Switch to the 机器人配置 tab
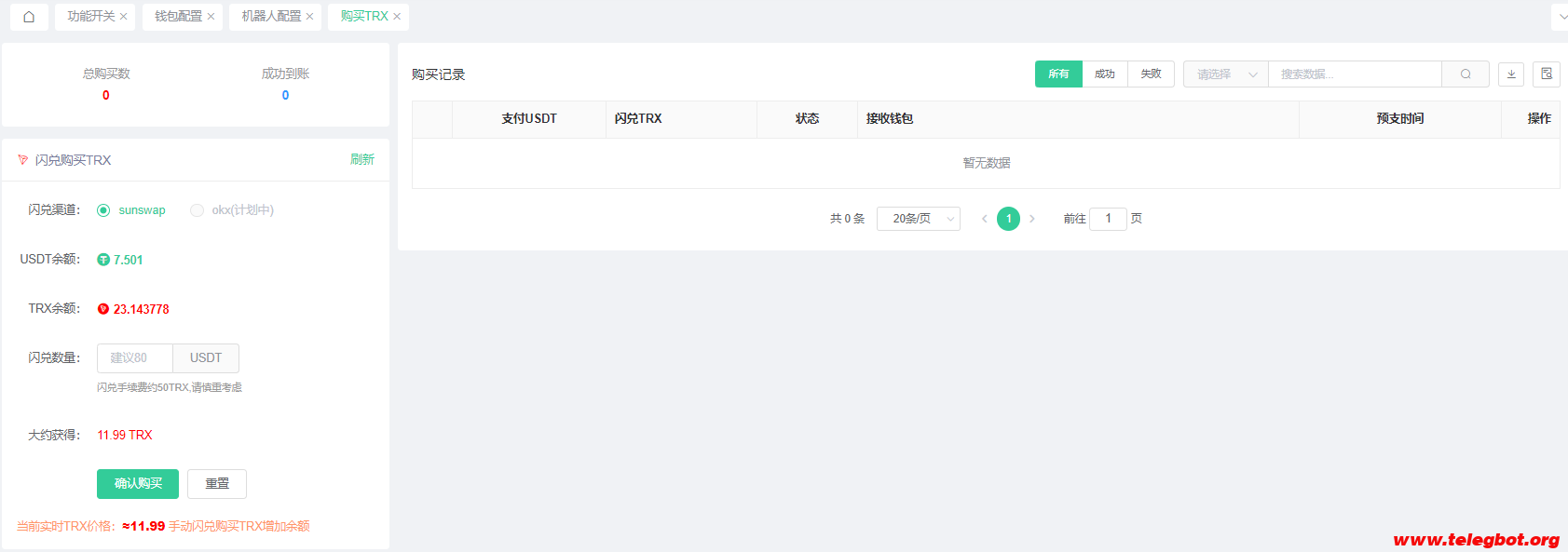The height and width of the screenshot is (552, 1568). (271, 17)
